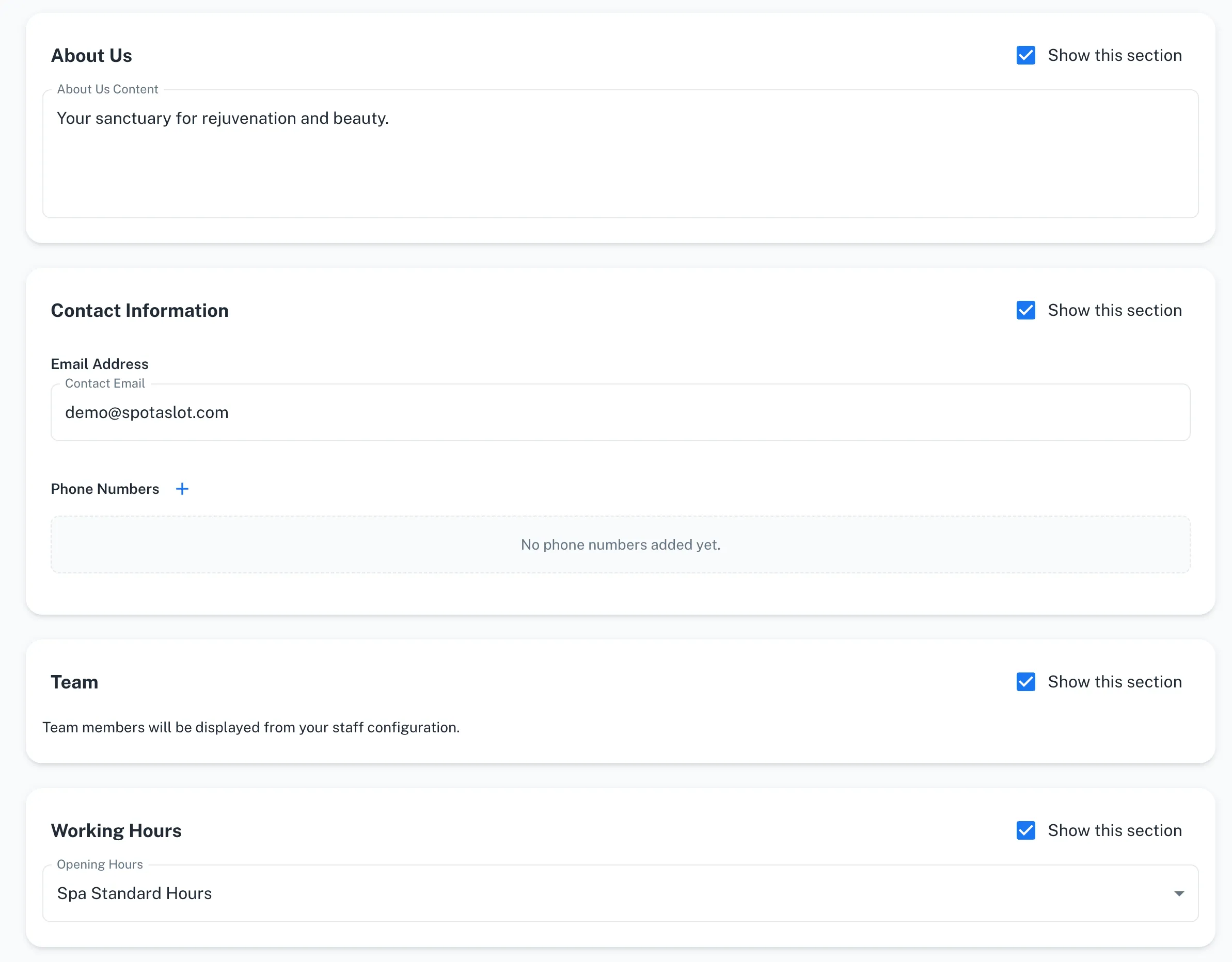Select the email demo@spotaslot.com
The image size is (1232, 962).
click(x=147, y=412)
